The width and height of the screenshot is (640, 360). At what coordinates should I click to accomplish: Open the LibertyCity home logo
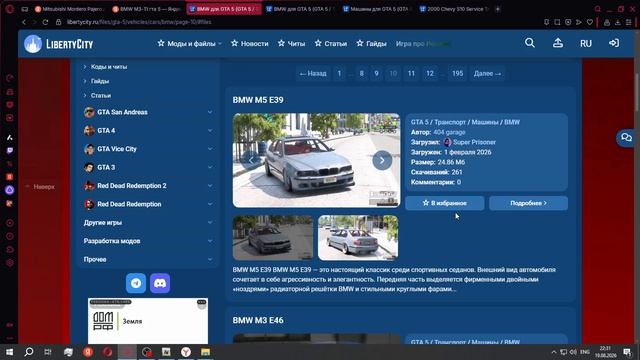click(x=59, y=44)
